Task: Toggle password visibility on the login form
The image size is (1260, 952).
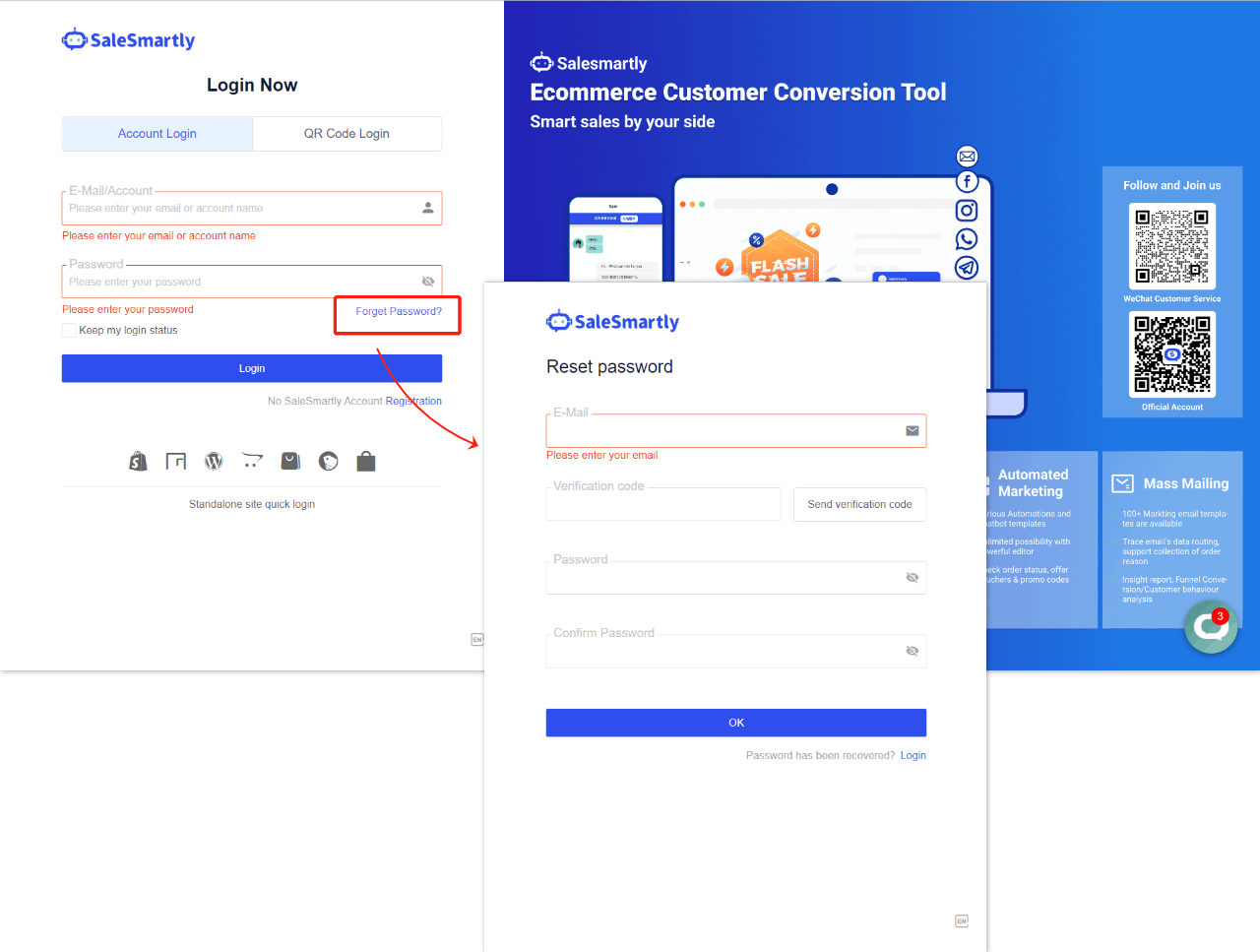Action: click(428, 282)
